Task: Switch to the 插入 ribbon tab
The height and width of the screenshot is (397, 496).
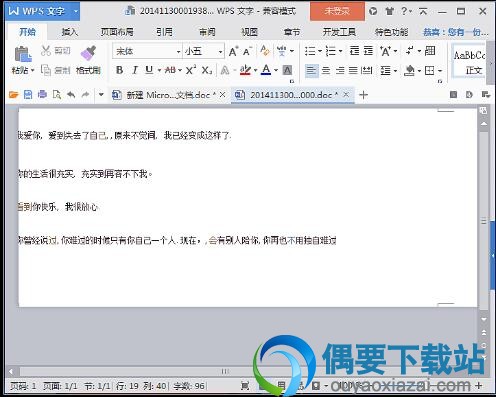Action: [x=70, y=32]
